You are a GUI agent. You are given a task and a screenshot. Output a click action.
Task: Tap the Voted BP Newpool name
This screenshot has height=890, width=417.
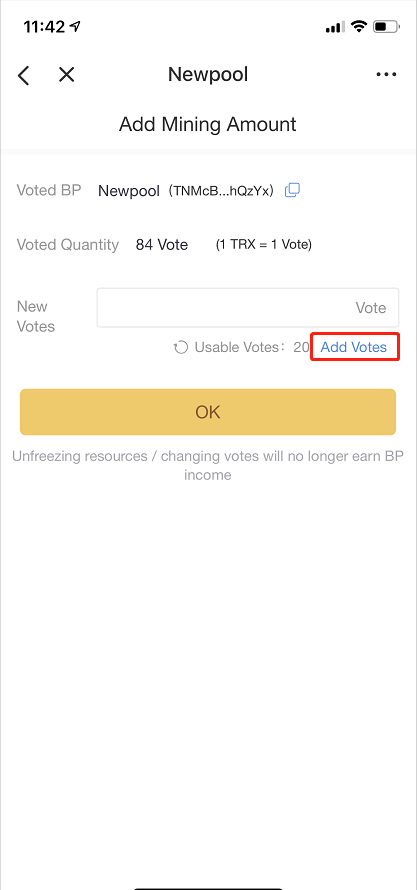(x=129, y=191)
